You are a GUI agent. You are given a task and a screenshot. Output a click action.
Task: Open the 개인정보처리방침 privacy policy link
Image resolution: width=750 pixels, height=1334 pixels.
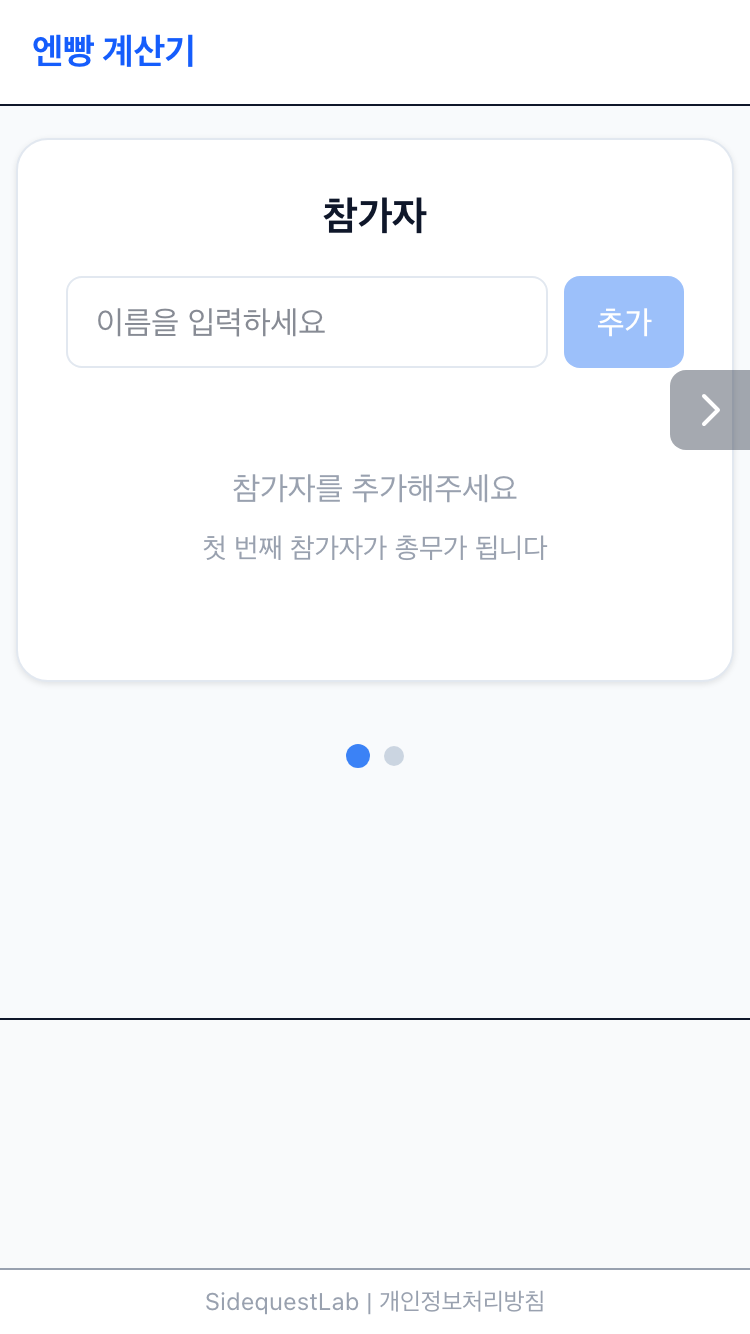(462, 1301)
